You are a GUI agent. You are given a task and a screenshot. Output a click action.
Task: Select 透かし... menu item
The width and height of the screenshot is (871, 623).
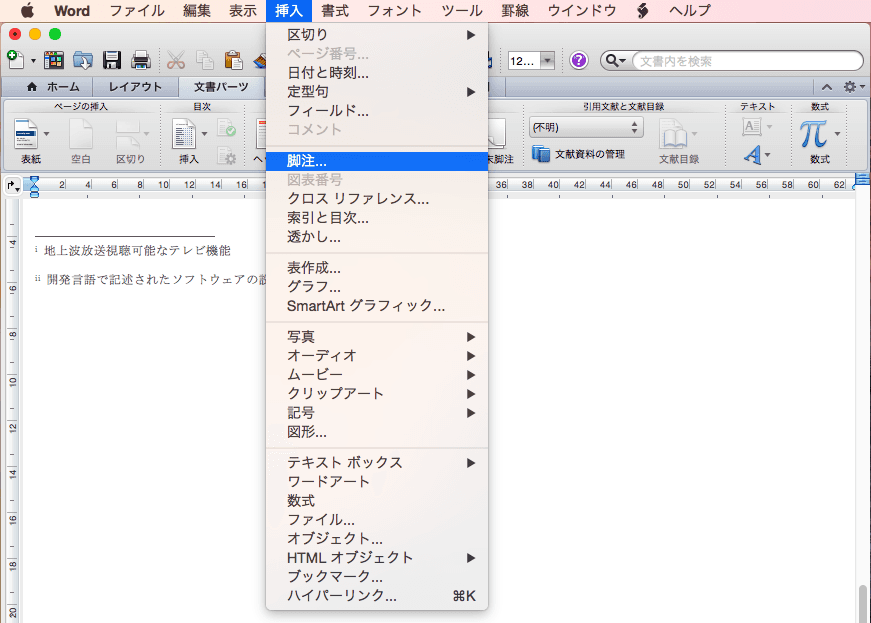pyautogui.click(x=377, y=237)
